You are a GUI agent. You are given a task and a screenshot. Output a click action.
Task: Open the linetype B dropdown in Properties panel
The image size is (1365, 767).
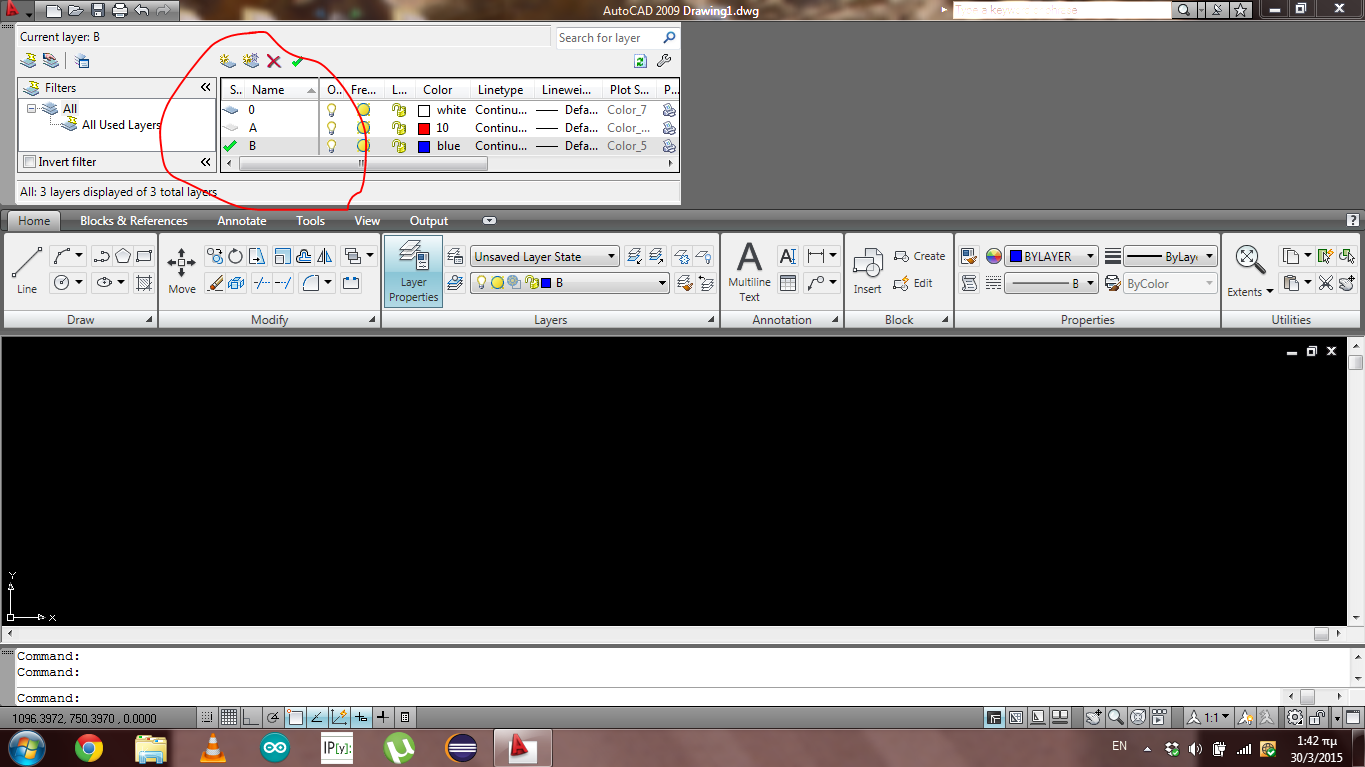click(x=1052, y=283)
